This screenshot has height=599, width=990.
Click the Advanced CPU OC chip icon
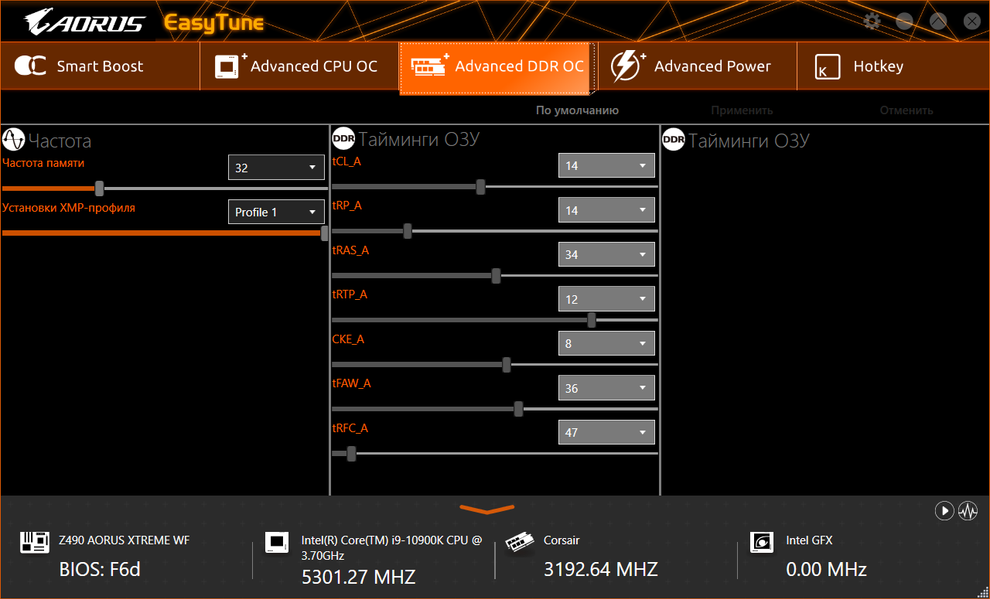click(x=230, y=66)
